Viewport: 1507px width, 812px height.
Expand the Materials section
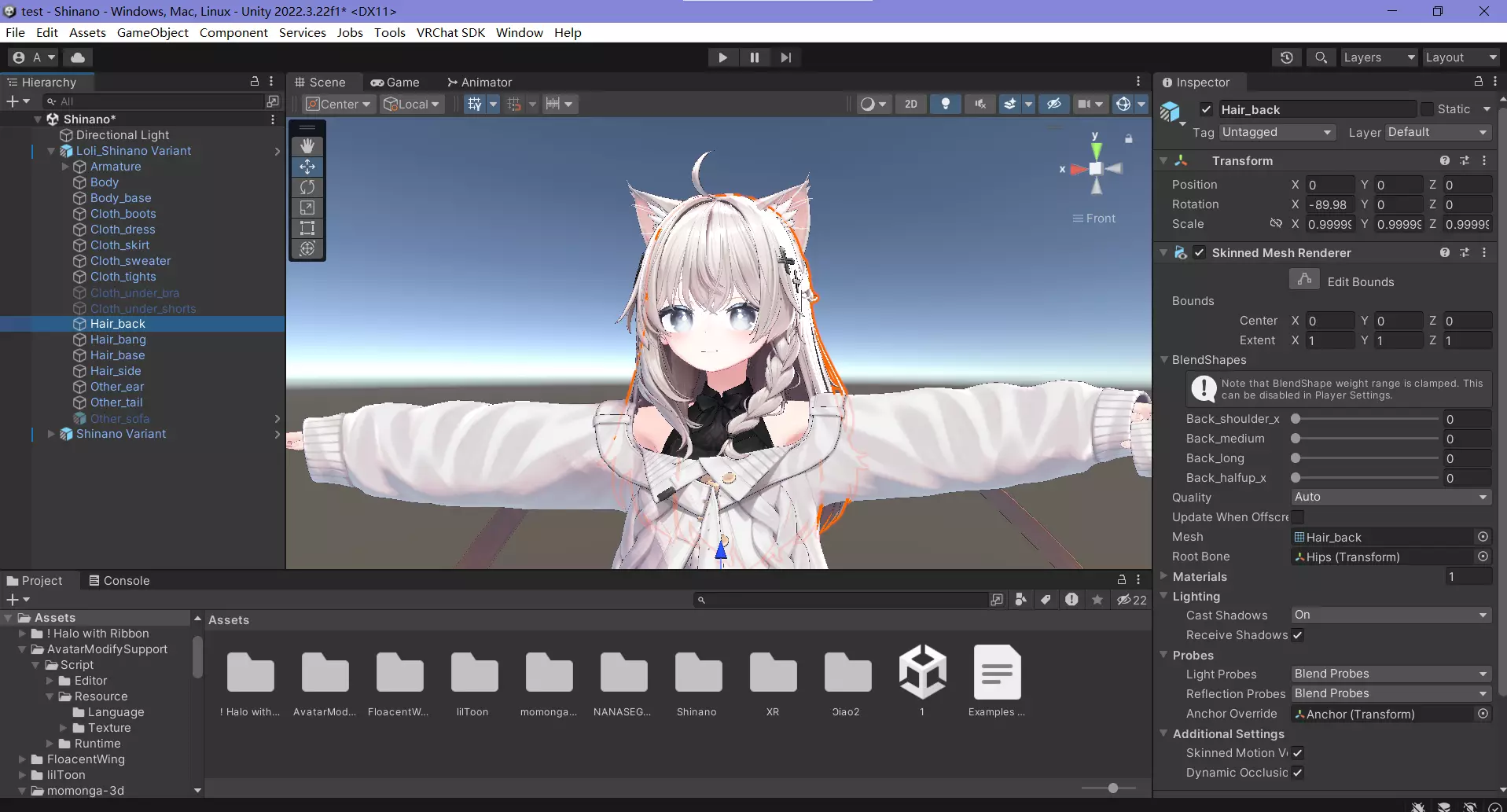point(1163,576)
